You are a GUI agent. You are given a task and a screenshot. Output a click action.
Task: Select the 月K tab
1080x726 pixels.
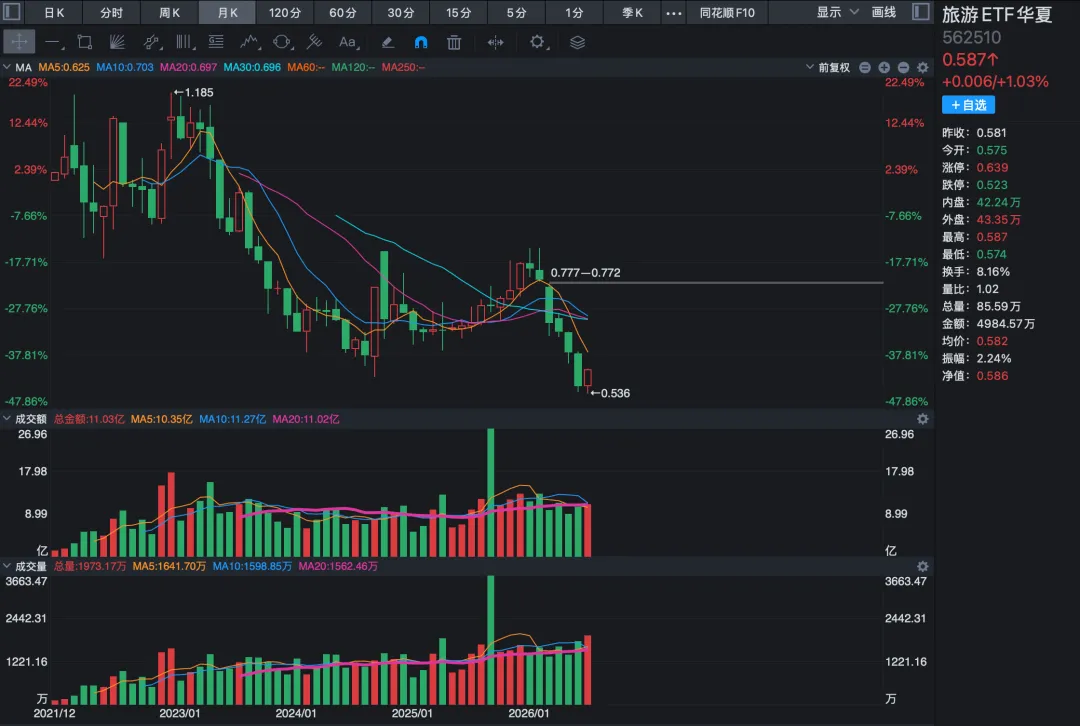pos(227,12)
